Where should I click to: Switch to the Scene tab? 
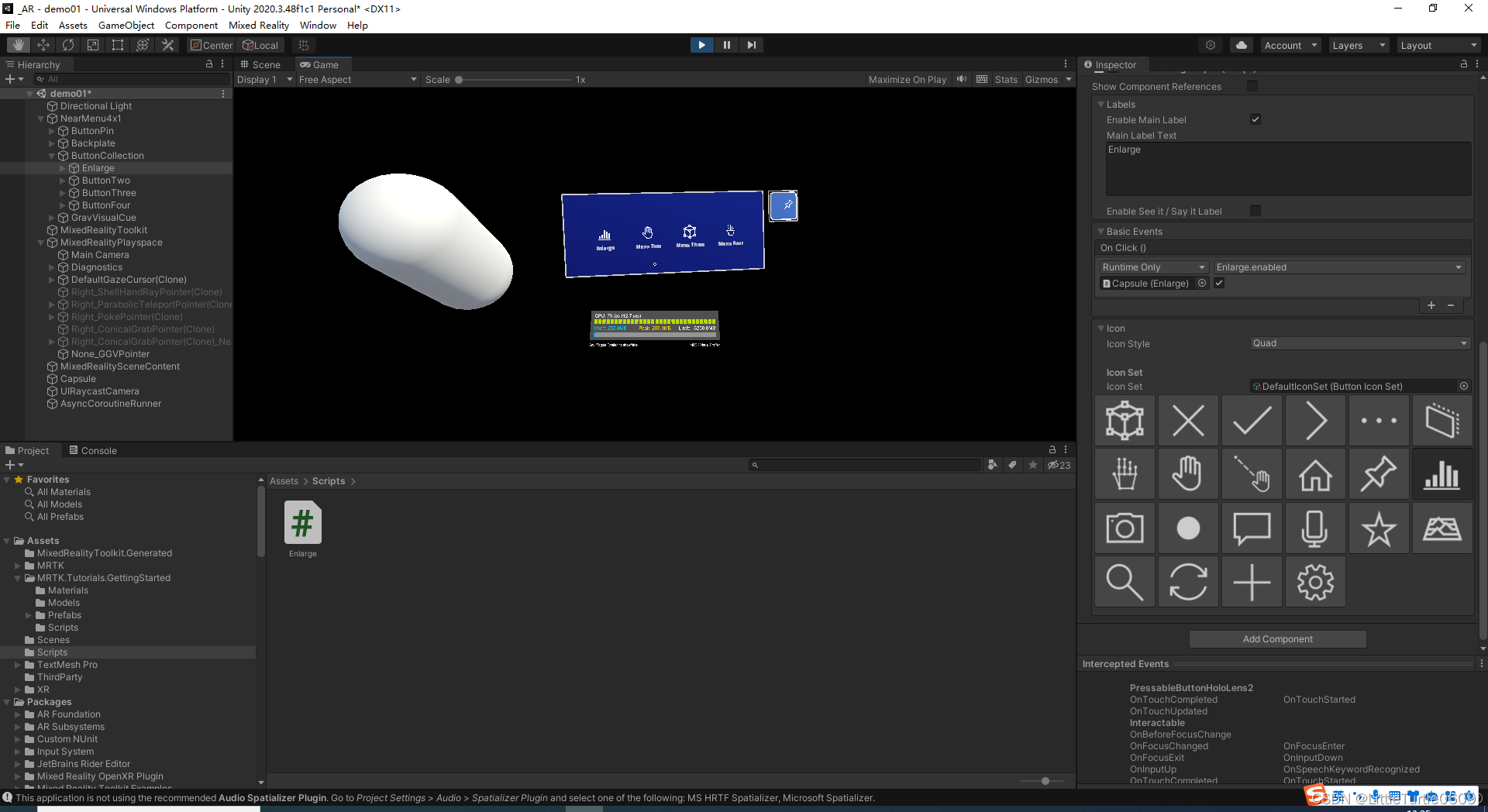(x=260, y=64)
